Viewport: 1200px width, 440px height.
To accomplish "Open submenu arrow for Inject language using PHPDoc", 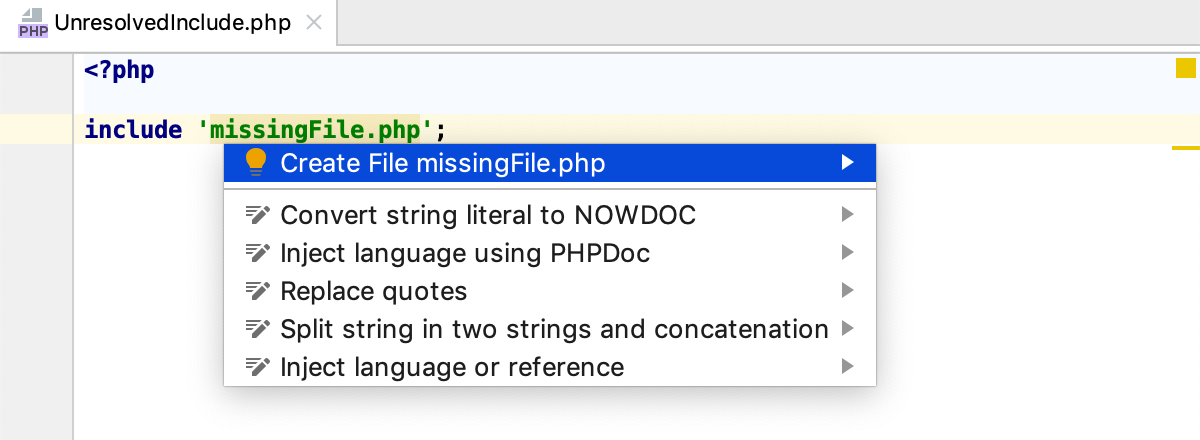I will 848,253.
